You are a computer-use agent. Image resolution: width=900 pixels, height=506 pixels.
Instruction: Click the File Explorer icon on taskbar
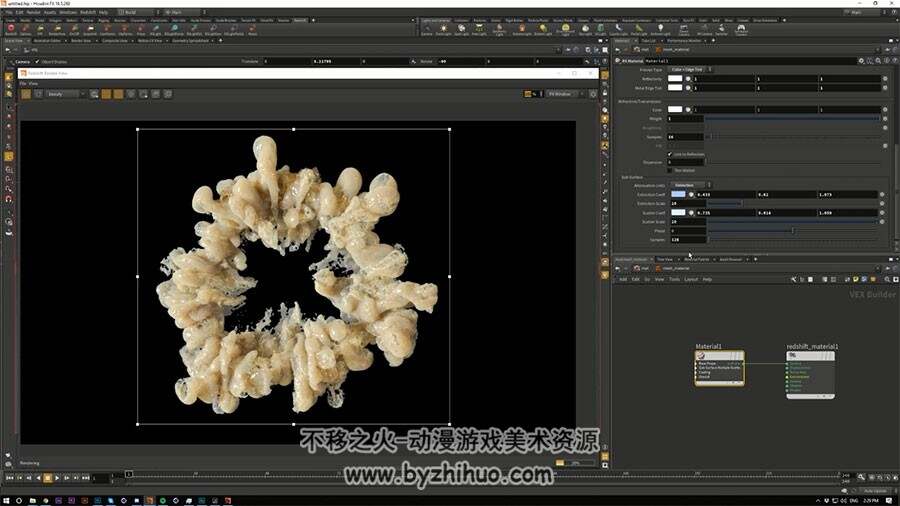pos(32,501)
